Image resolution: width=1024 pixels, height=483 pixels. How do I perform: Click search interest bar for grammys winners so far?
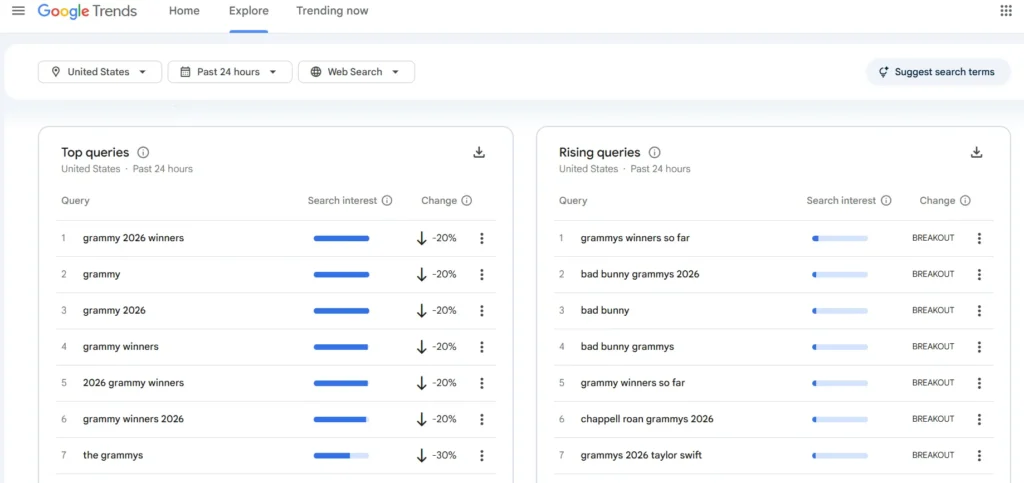(840, 238)
